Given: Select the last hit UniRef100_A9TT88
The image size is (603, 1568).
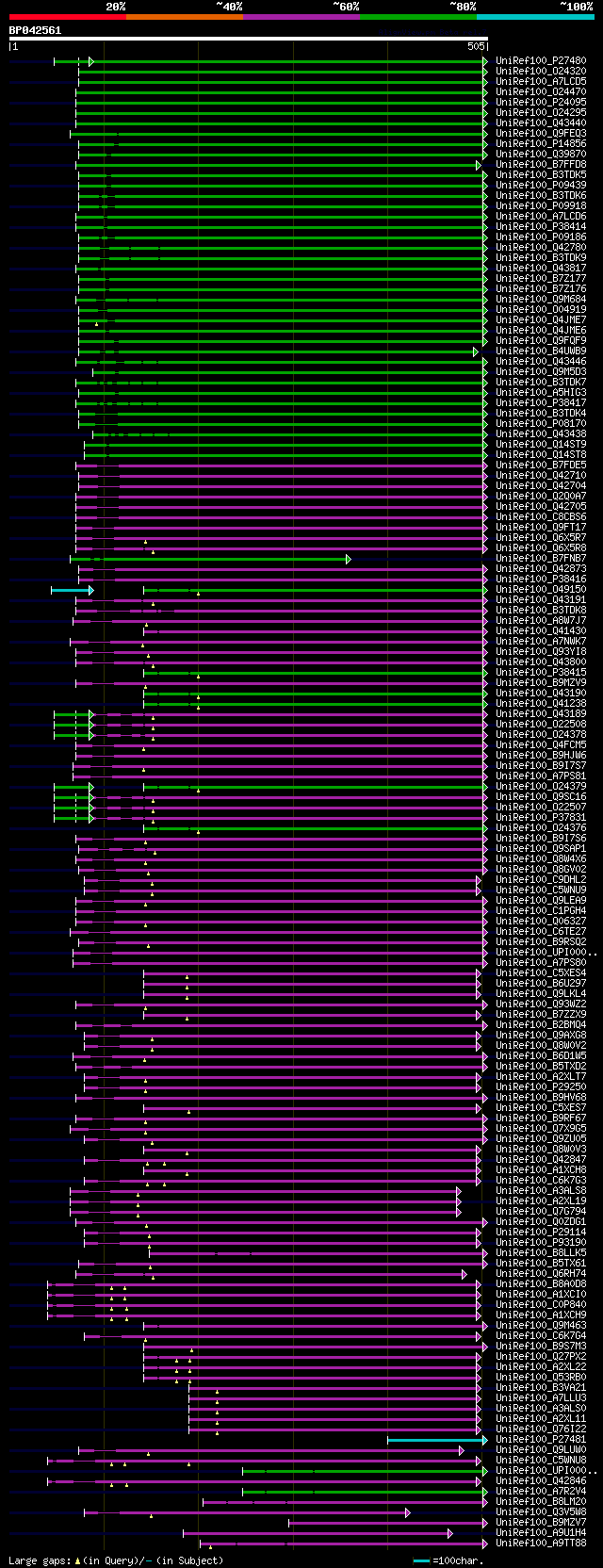Looking at the screenshot, I should [x=541, y=1543].
